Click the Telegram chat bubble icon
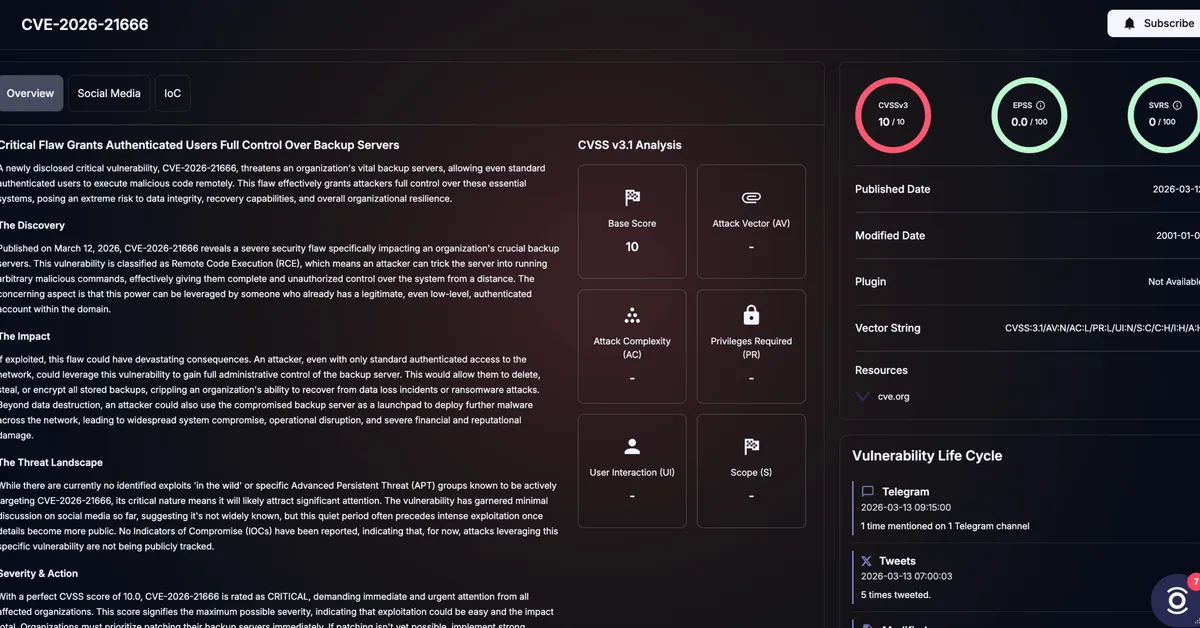 pyautogui.click(x=867, y=492)
